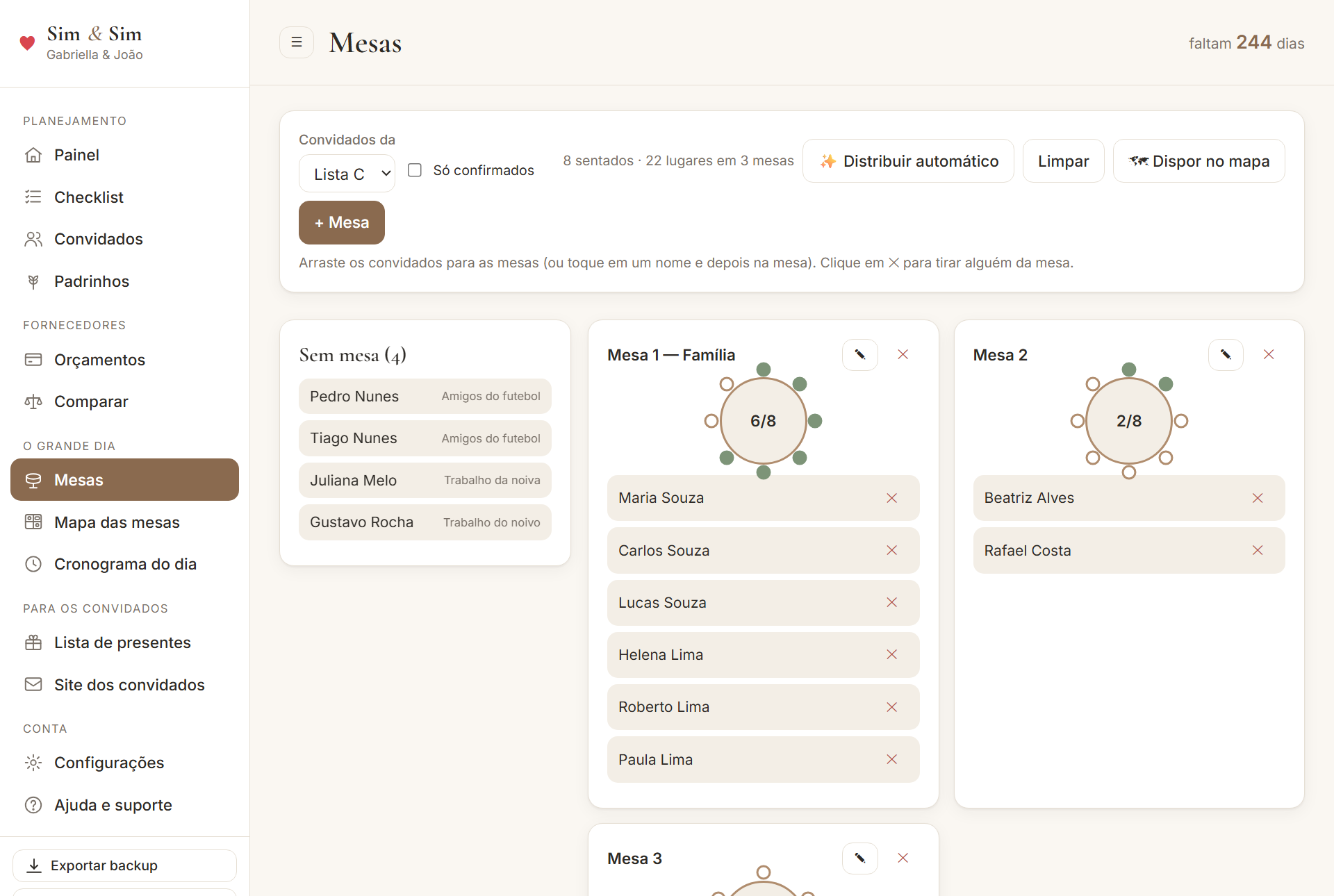Screen dimensions: 1334x896
Task: Remove Beatriz Alves from Mesa 2
Action: pos(1258,498)
